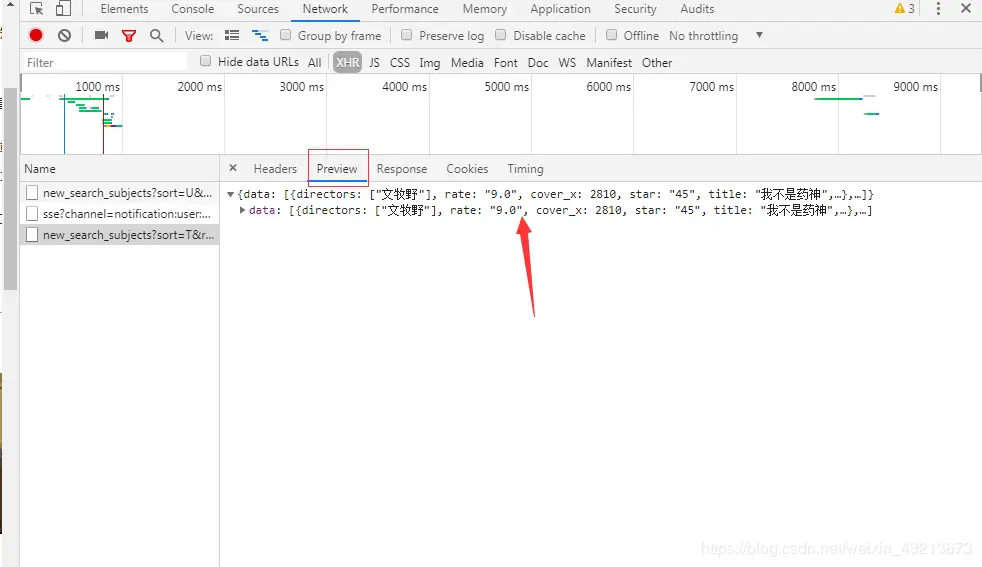Stop recording network log with red button
This screenshot has width=982, height=567.
[x=36, y=36]
